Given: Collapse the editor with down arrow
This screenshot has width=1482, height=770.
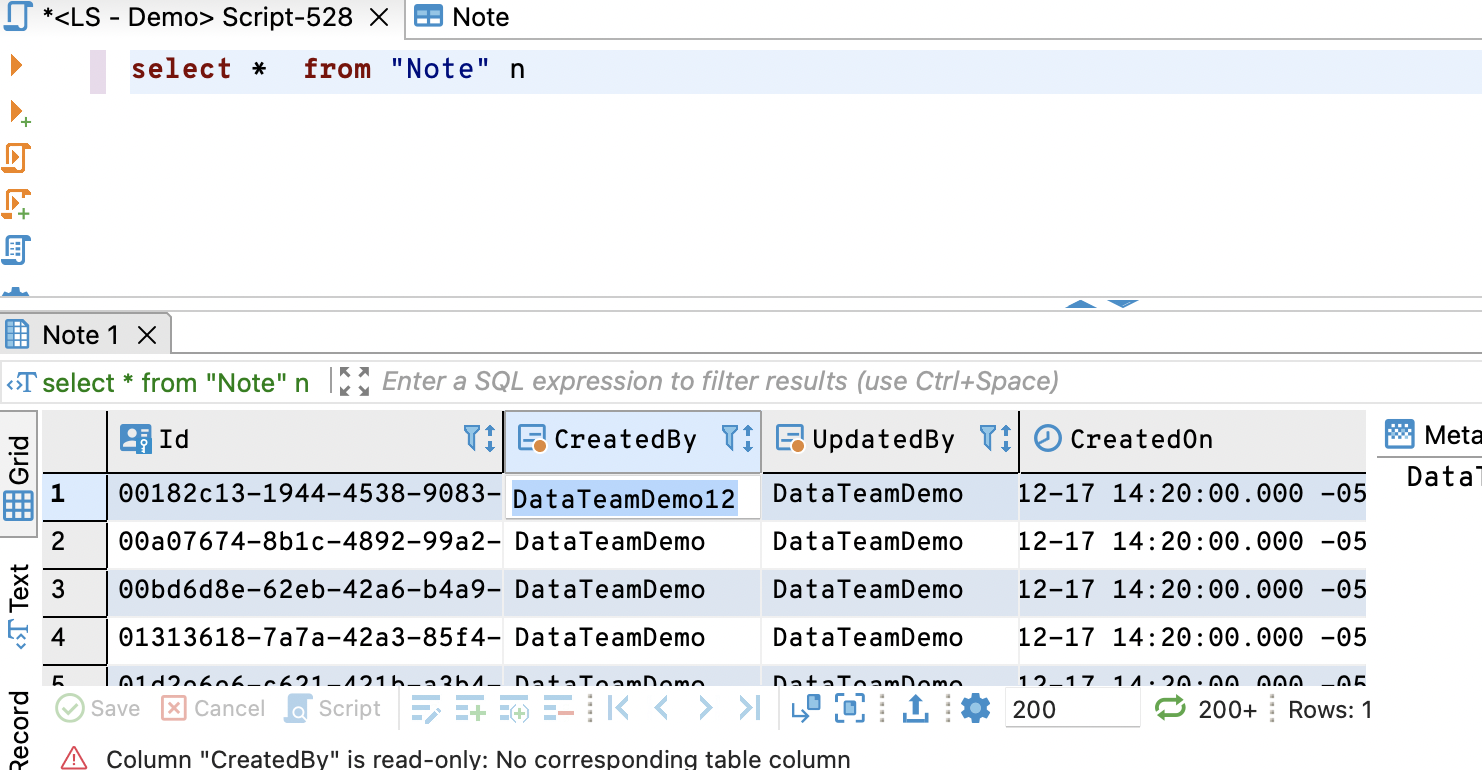Looking at the screenshot, I should tap(1123, 303).
